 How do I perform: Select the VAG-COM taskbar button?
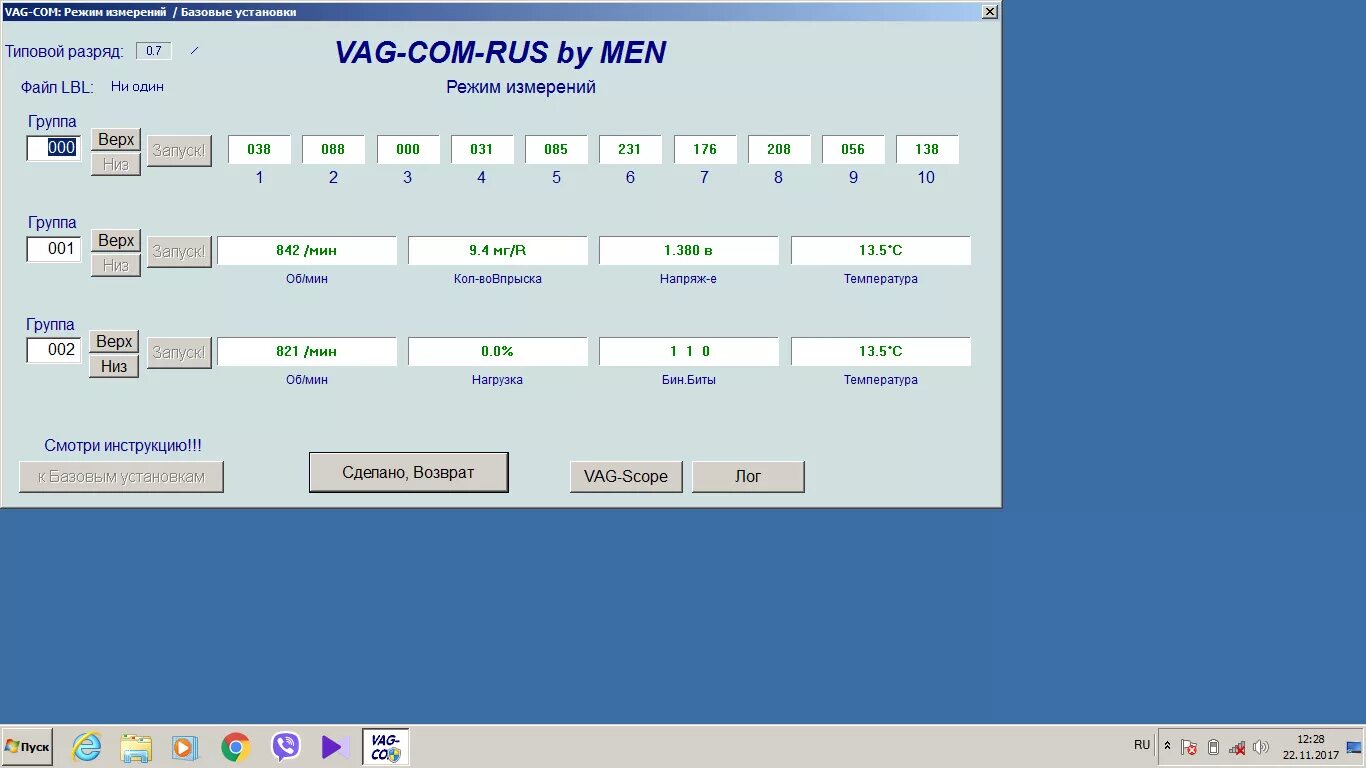click(385, 747)
